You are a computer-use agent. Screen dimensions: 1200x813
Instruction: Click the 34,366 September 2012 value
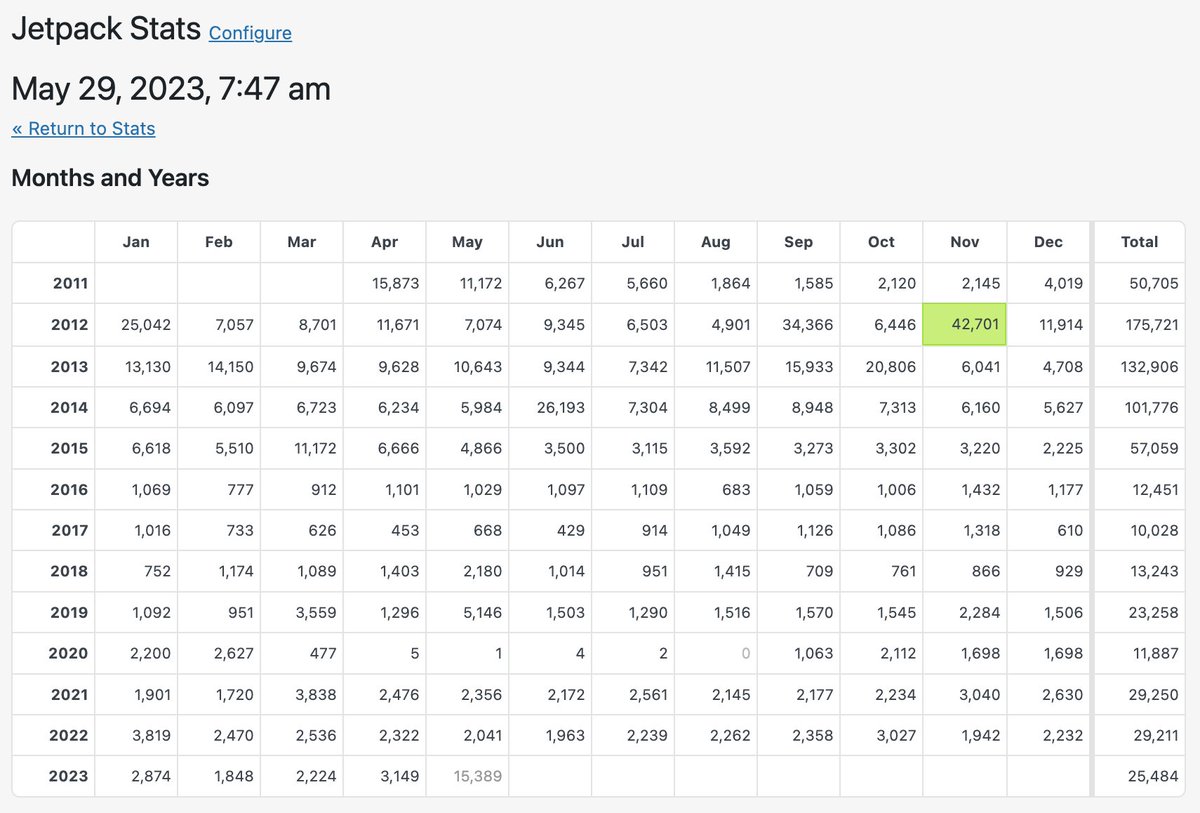(x=808, y=325)
